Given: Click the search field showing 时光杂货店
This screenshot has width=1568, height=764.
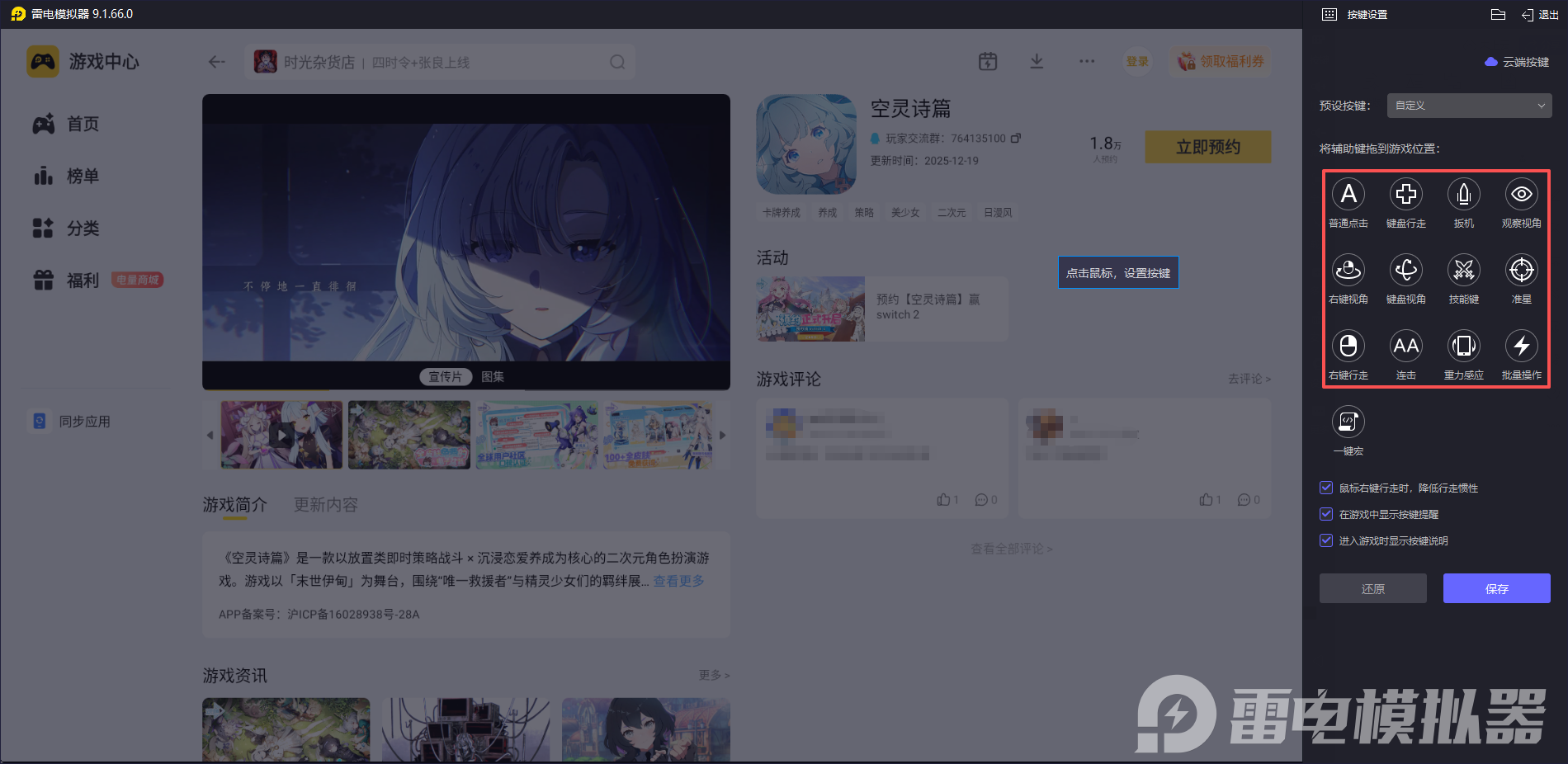Looking at the screenshot, I should 440,62.
